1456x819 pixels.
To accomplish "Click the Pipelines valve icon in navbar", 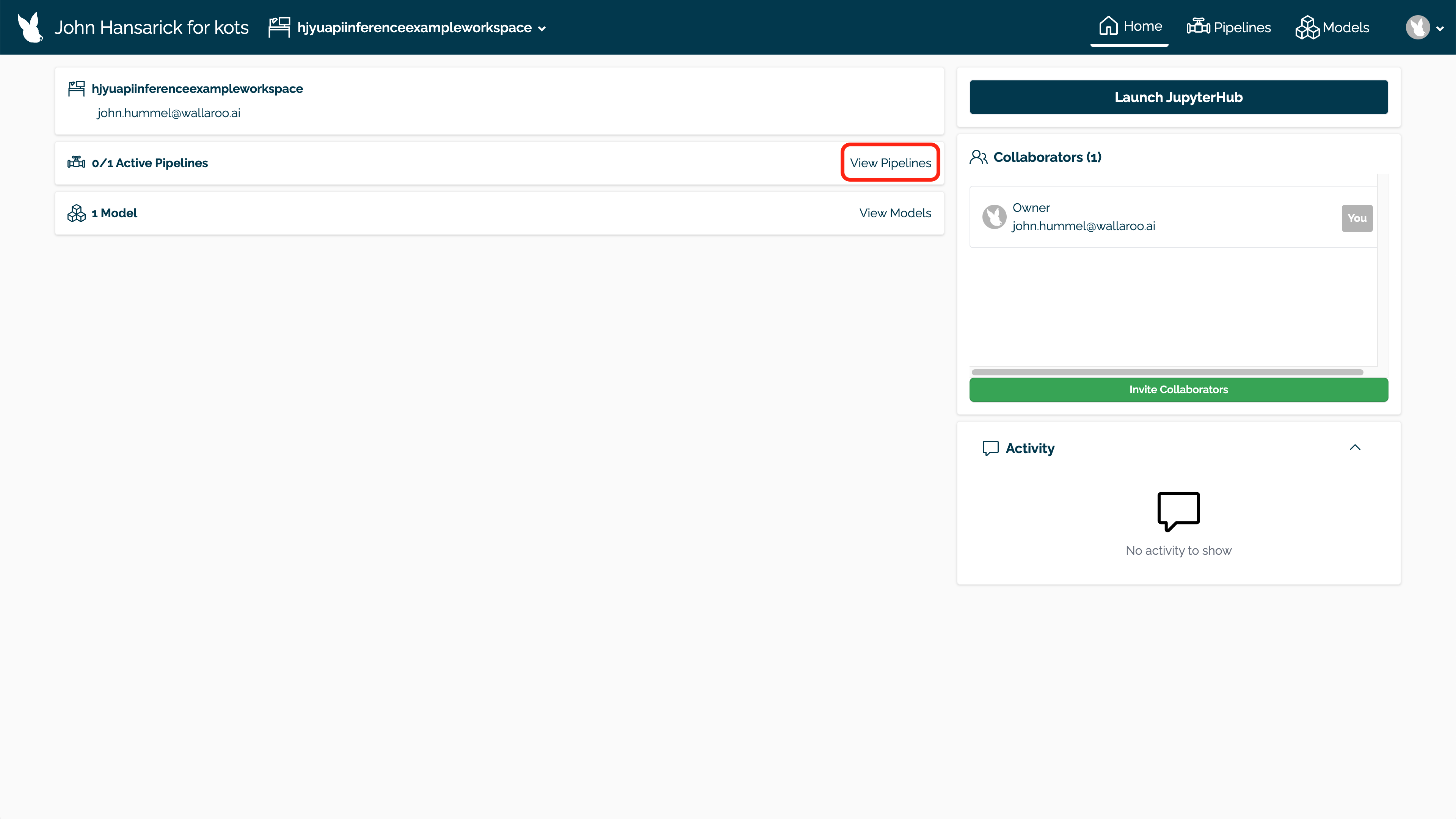I will [1198, 27].
